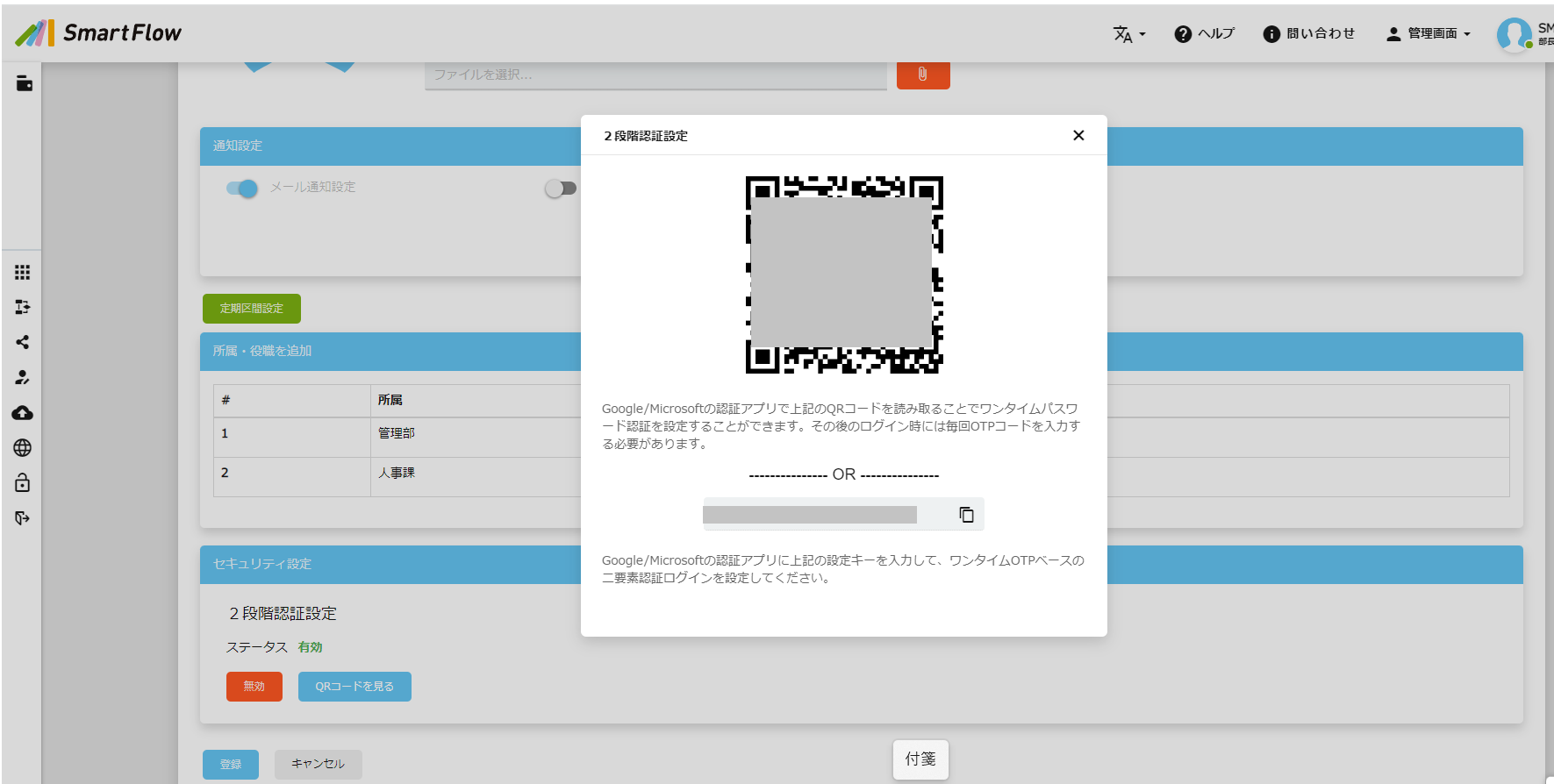Click the 問い合わせ contact link
Screen dimensions: 1554x784
pyautogui.click(x=1308, y=33)
